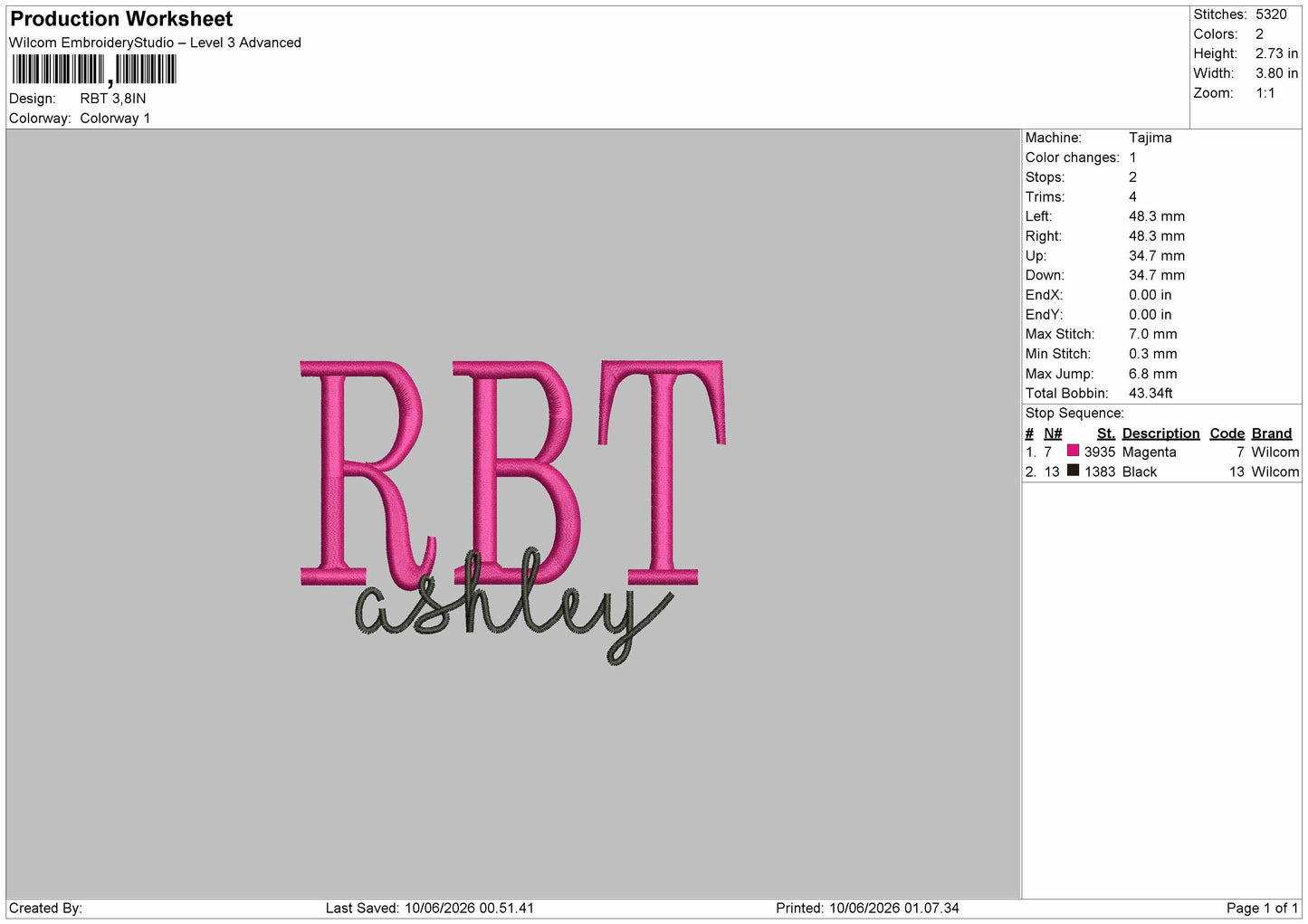Click the 'Page 1 of 1' indicator
Image resolution: width=1308 pixels, height=924 pixels.
tap(1262, 909)
